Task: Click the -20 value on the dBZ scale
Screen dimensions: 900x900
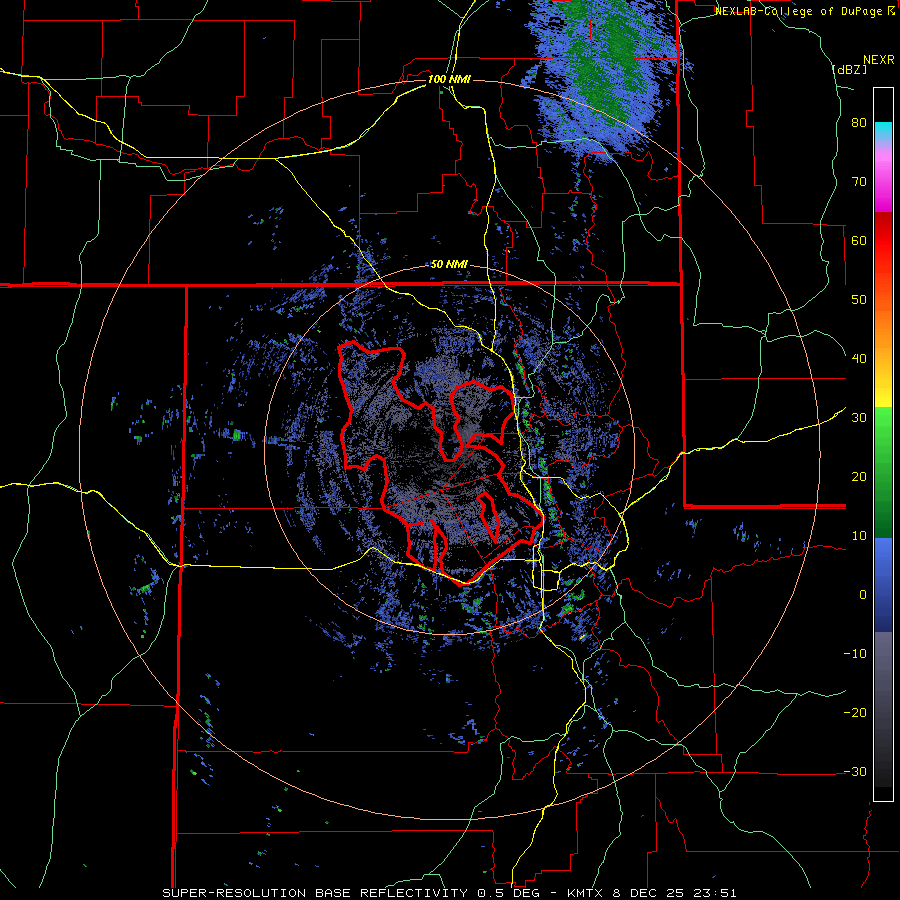Action: point(855,713)
